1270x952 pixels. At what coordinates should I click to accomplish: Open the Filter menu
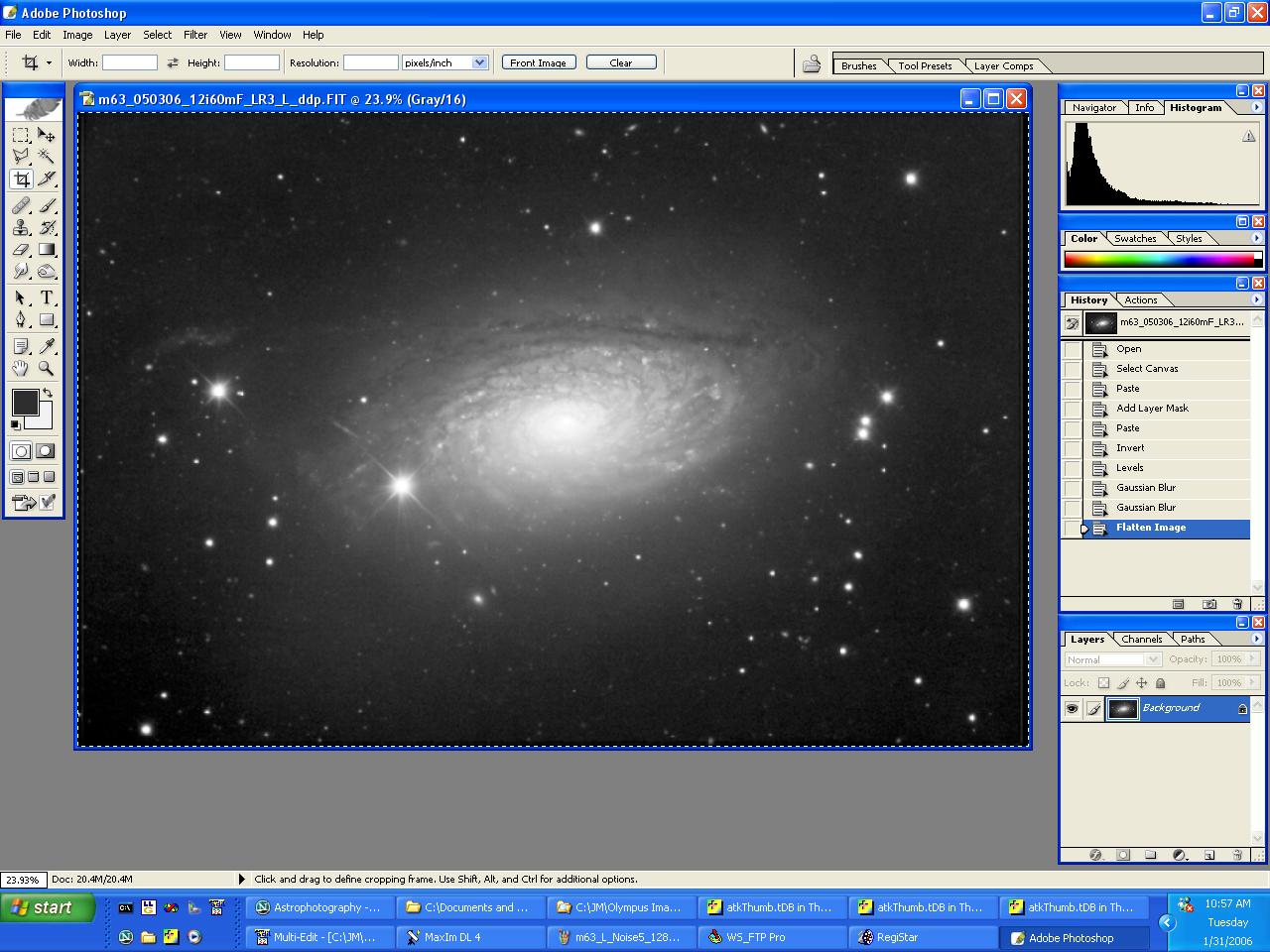point(195,35)
